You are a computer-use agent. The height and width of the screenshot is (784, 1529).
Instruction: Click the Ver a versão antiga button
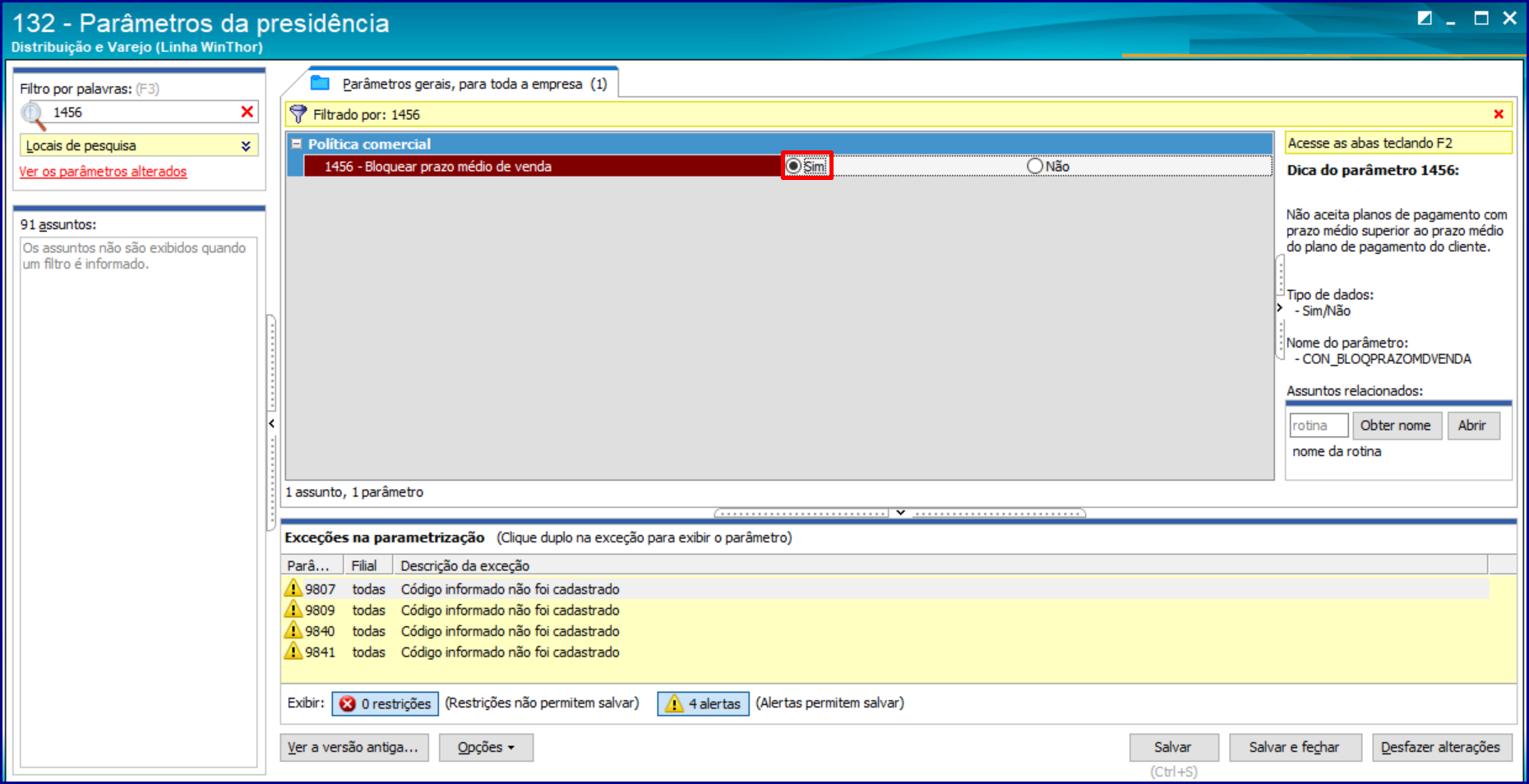click(x=354, y=747)
